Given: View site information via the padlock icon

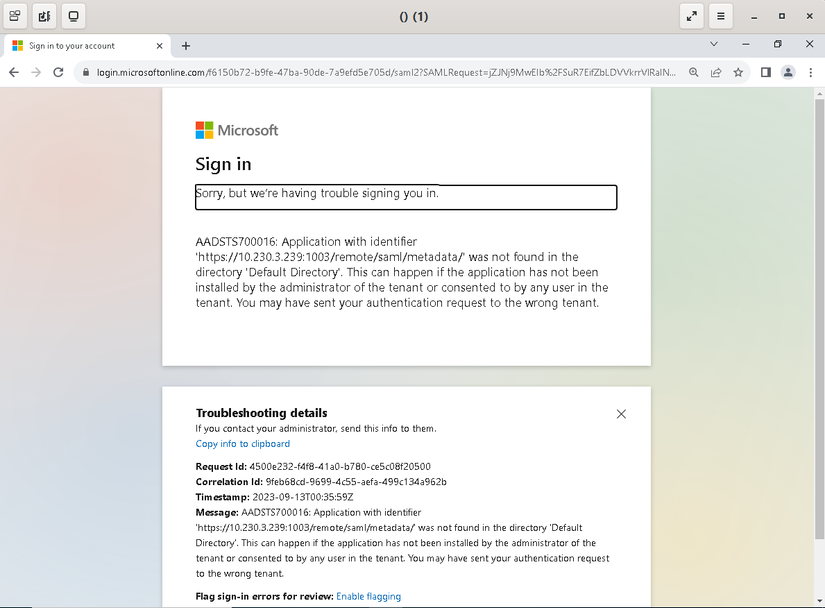Looking at the screenshot, I should coord(86,73).
